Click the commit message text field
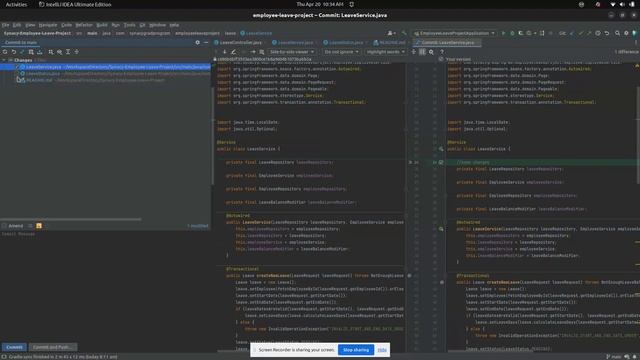The width and height of the screenshot is (640, 360). click(x=106, y=286)
